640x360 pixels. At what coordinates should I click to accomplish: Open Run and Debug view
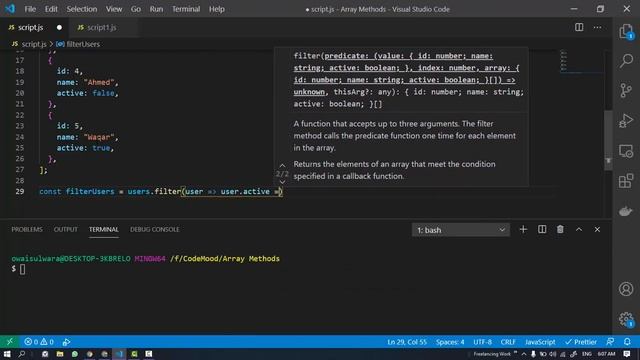[x=626, y=120]
